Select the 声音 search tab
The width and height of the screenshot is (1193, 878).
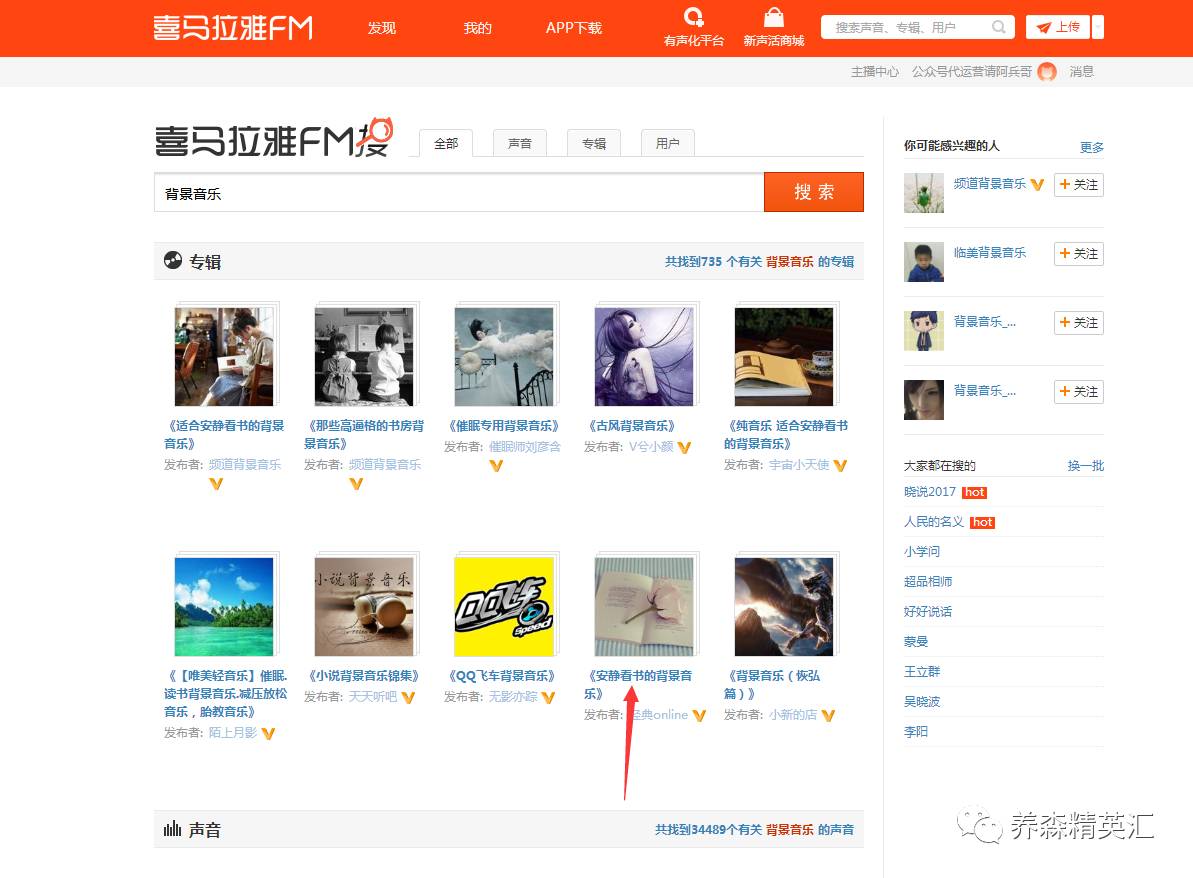pos(520,143)
